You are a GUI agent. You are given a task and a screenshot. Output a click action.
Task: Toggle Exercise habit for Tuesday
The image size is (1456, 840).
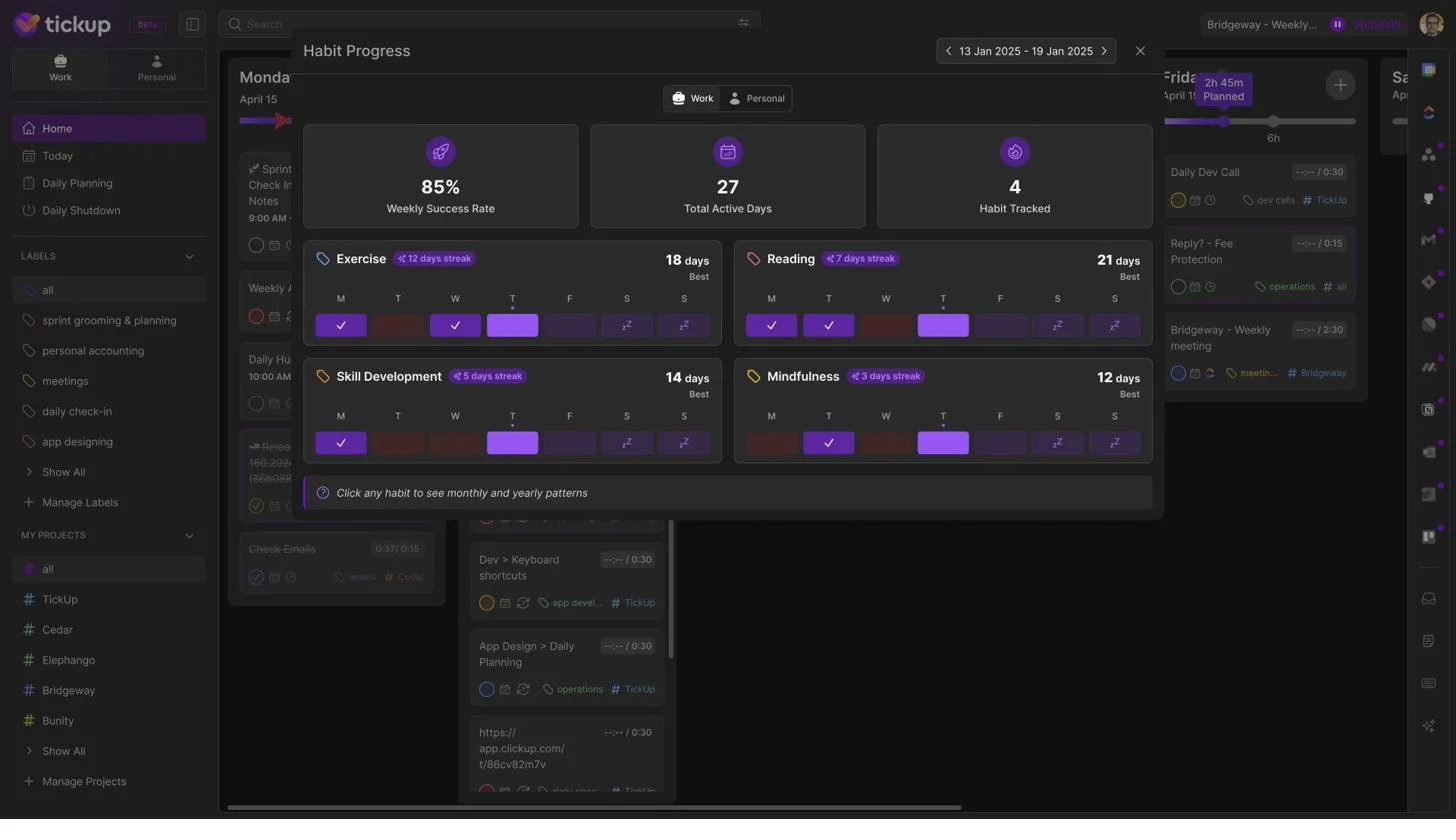pos(398,326)
